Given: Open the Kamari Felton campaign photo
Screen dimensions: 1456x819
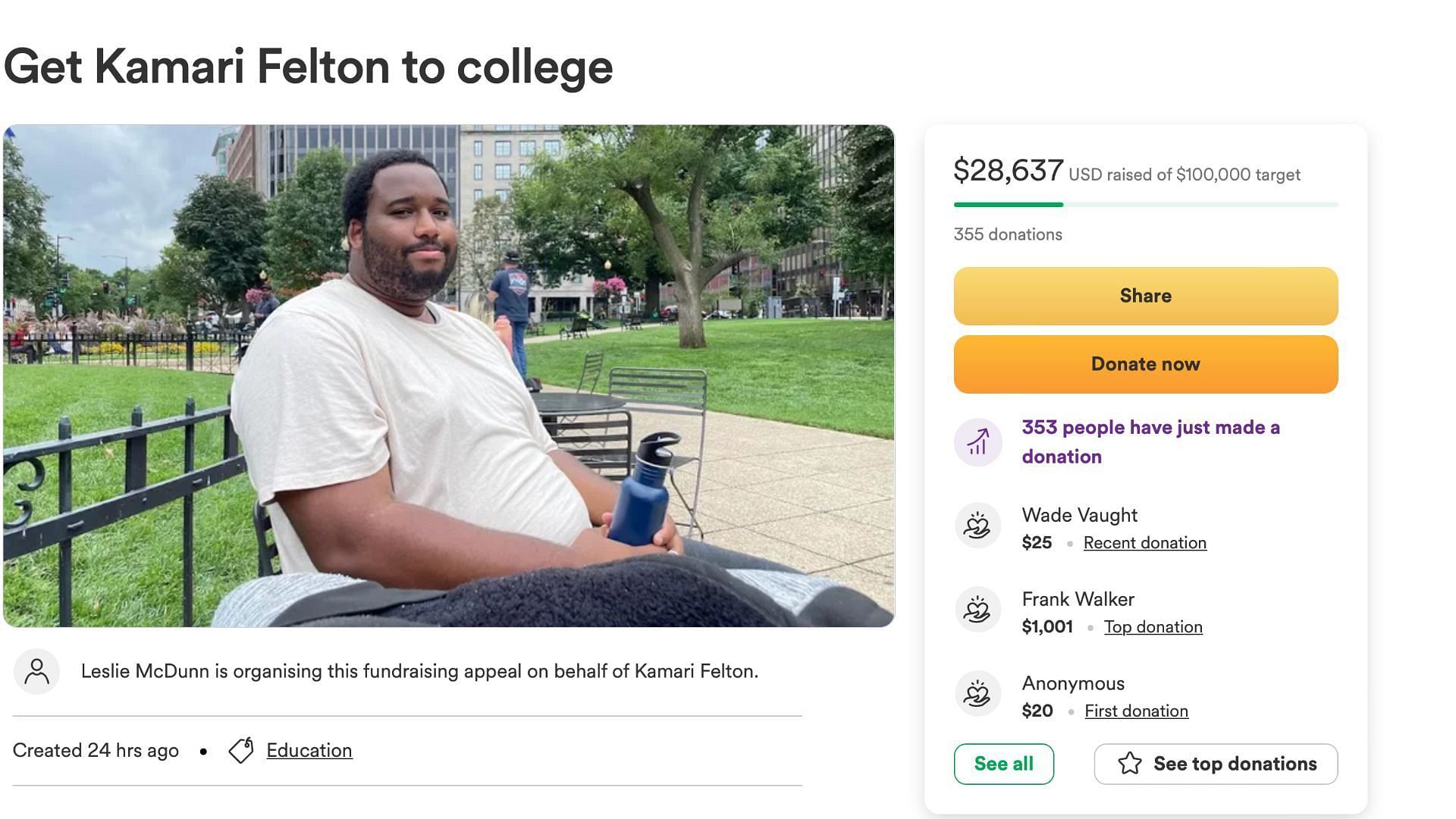Looking at the screenshot, I should [449, 375].
